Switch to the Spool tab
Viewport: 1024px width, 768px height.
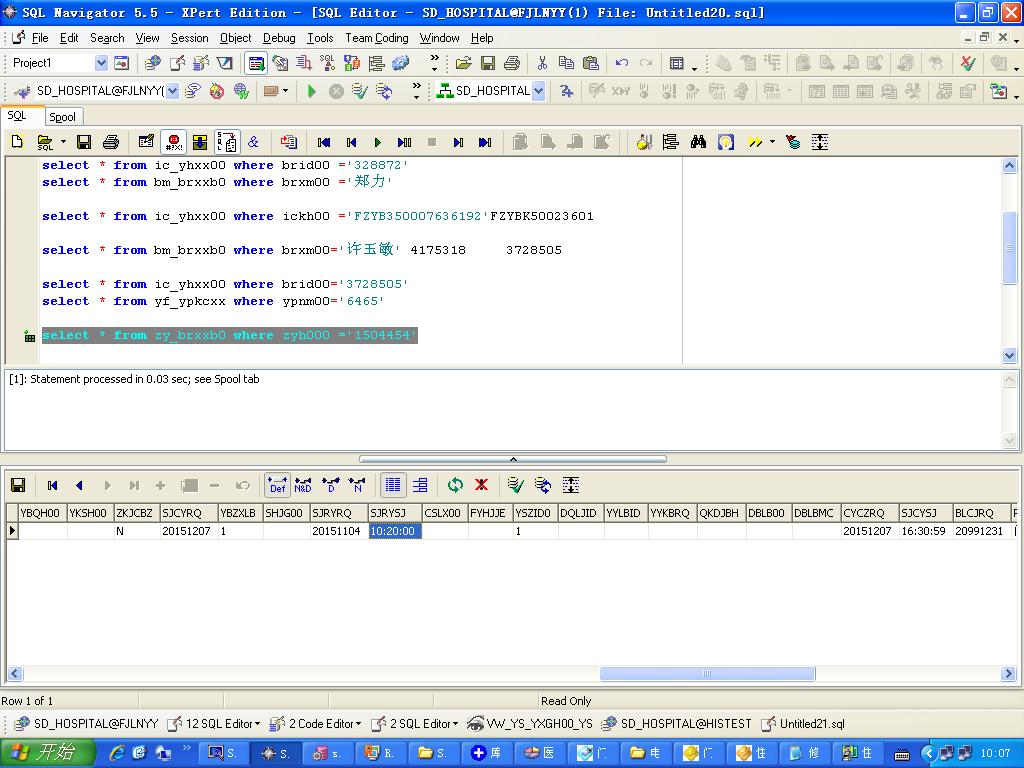point(62,117)
